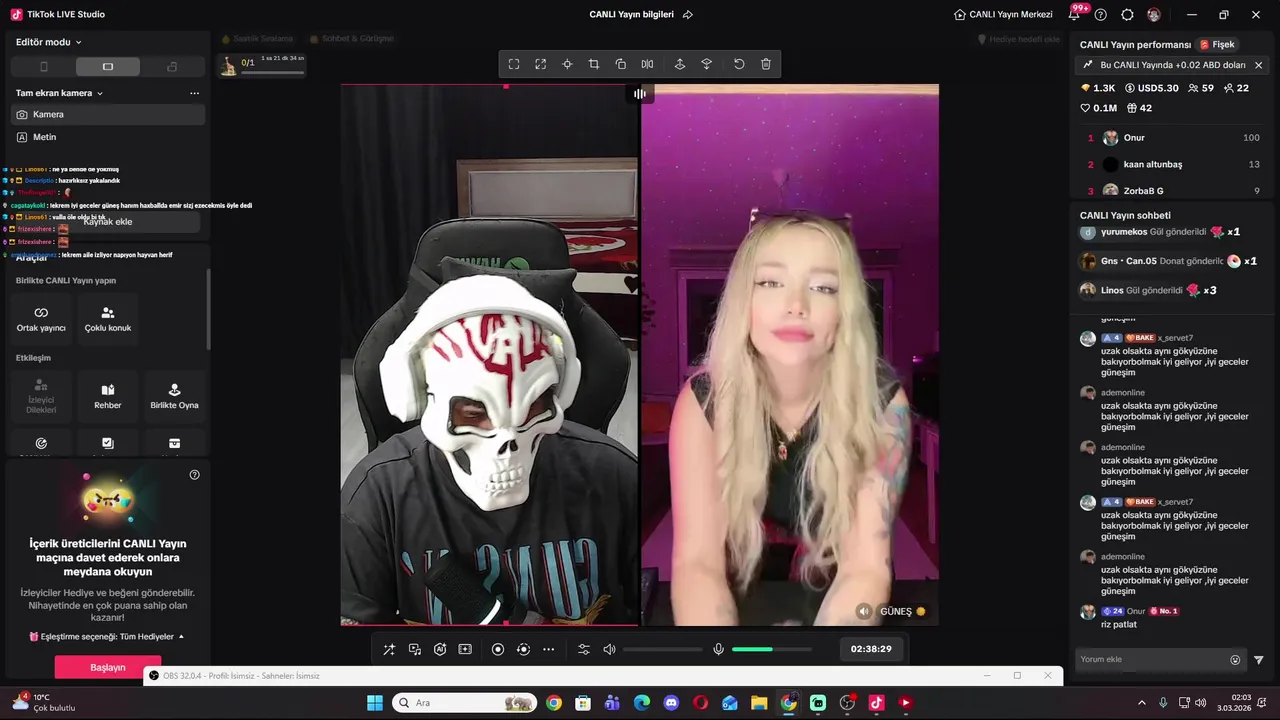This screenshot has width=1280, height=720.
Task: Select the Metin source
Action: tap(108, 137)
